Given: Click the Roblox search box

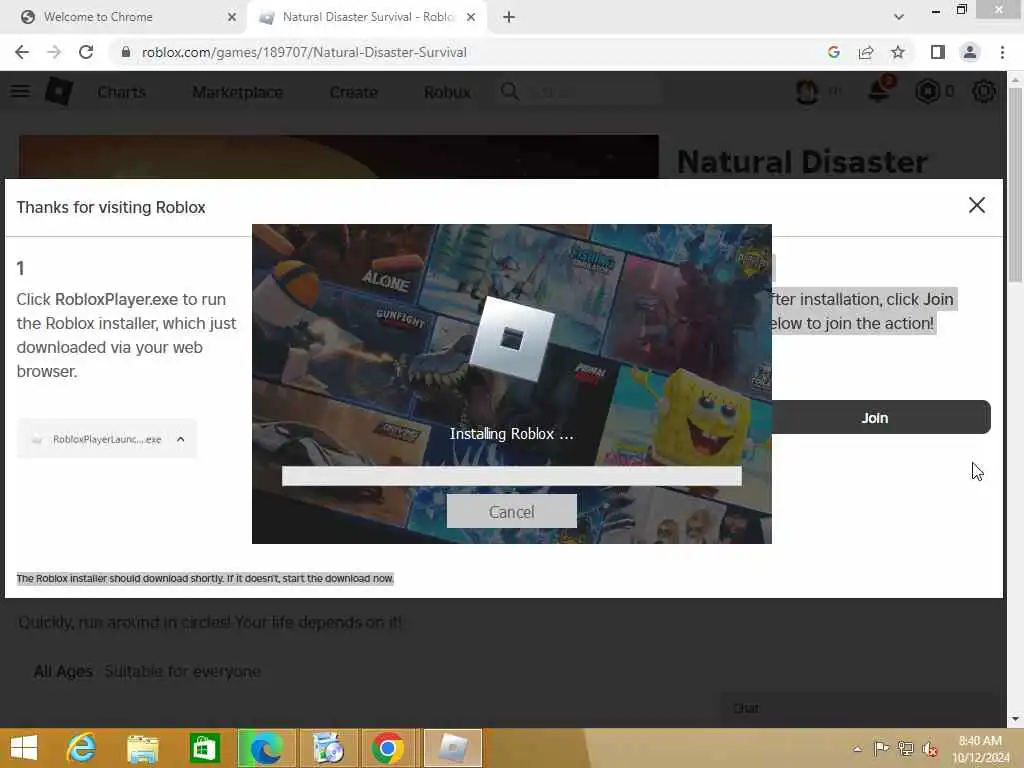Looking at the screenshot, I should [580, 92].
